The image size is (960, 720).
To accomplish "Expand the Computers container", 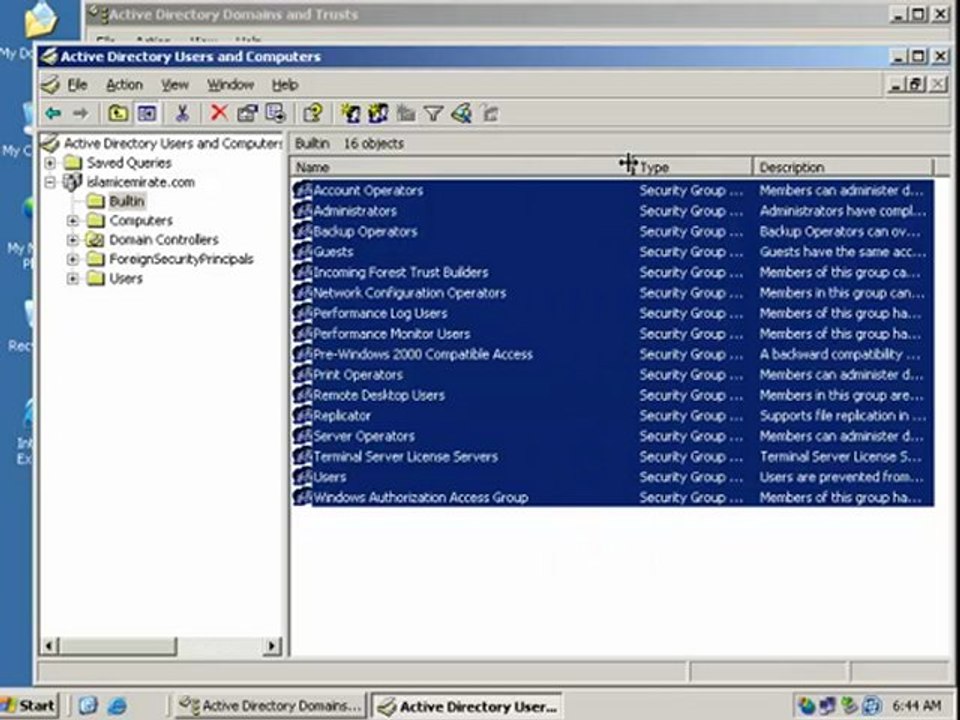I will (73, 220).
